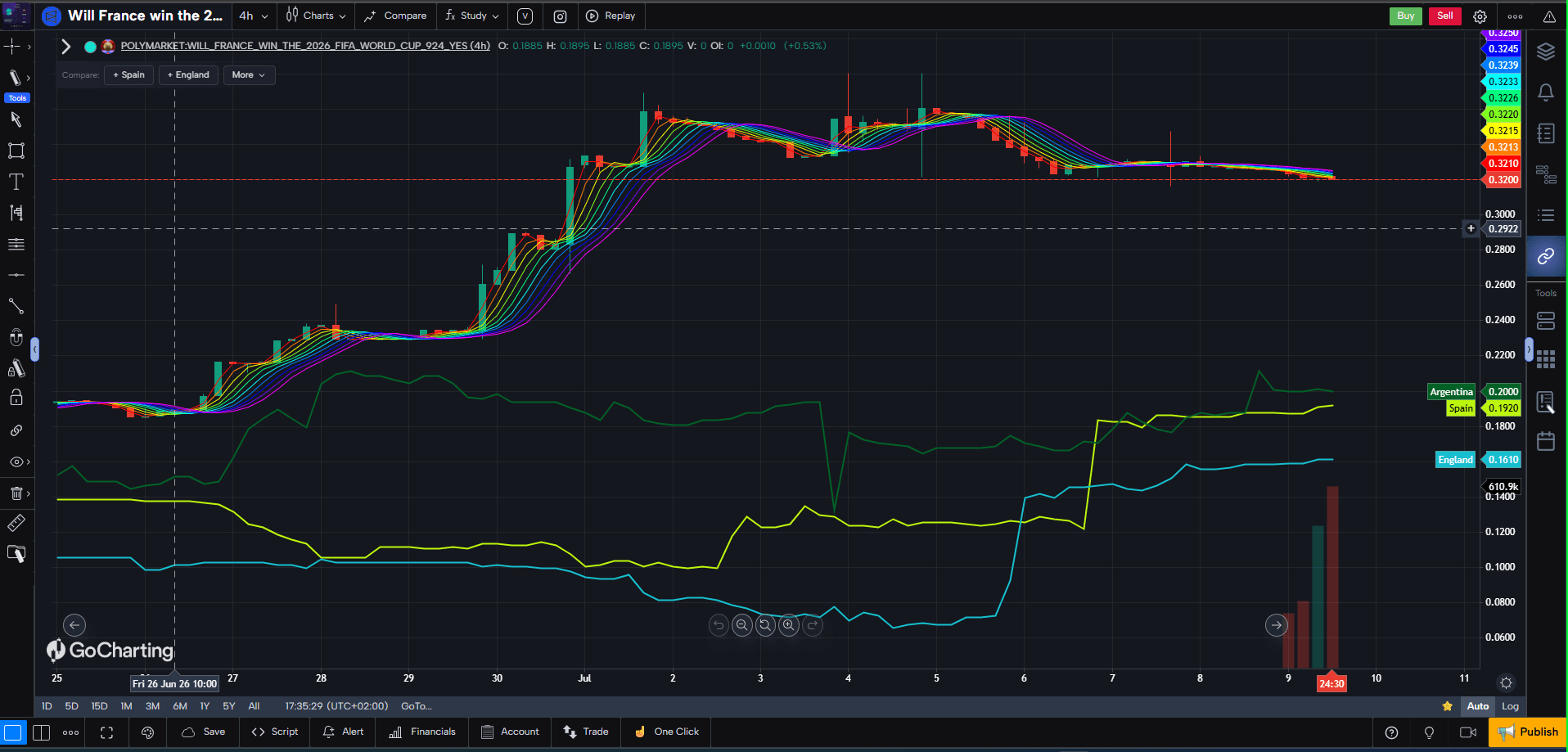Create an Alert from bottom bar
The width and height of the screenshot is (1568, 752).
coord(343,732)
